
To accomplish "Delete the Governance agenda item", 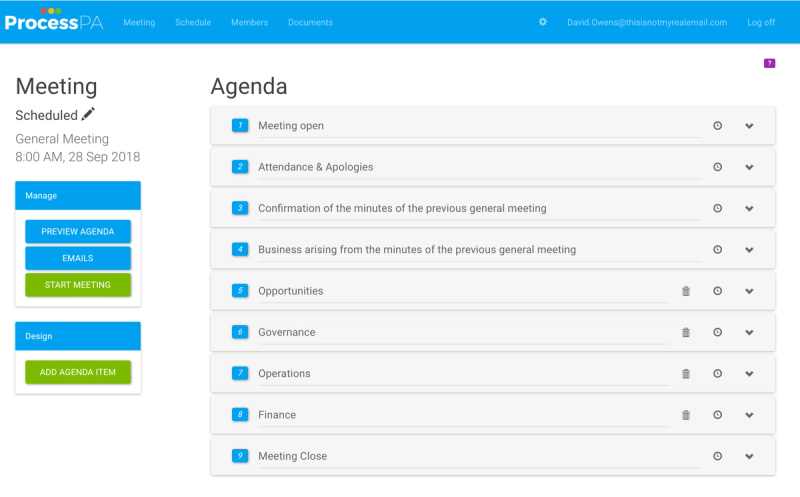I will (686, 332).
